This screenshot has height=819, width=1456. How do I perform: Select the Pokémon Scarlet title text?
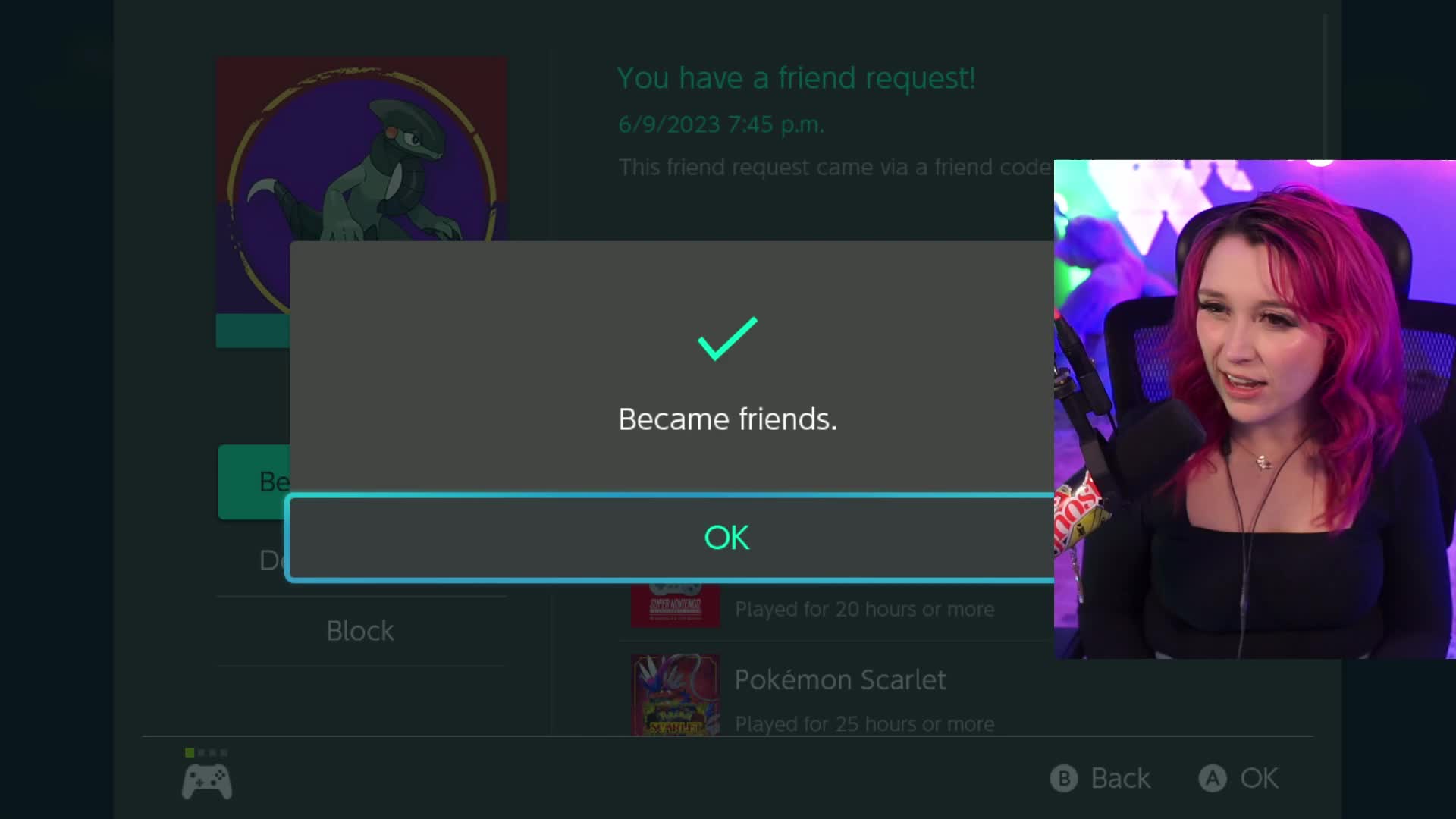840,679
